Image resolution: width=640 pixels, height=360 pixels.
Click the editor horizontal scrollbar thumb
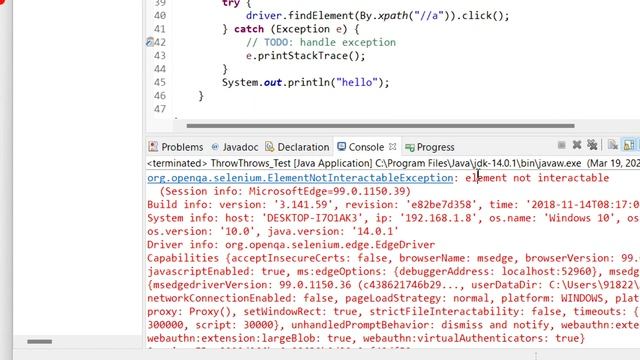coord(380,126)
